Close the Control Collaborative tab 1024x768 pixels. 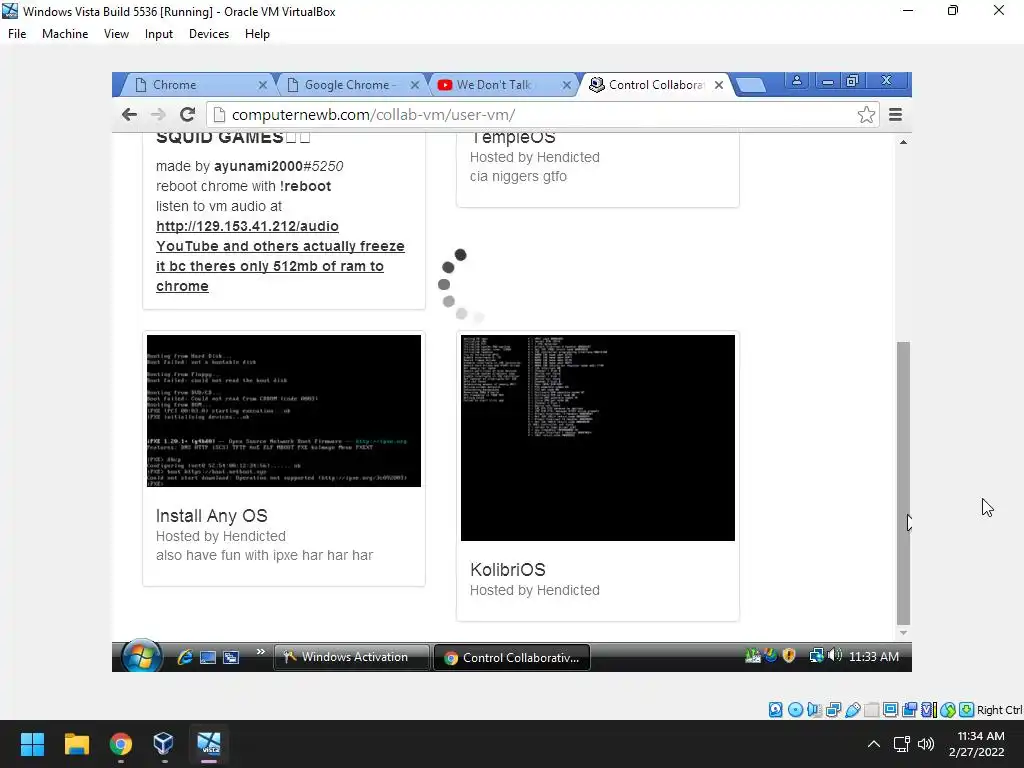point(718,85)
